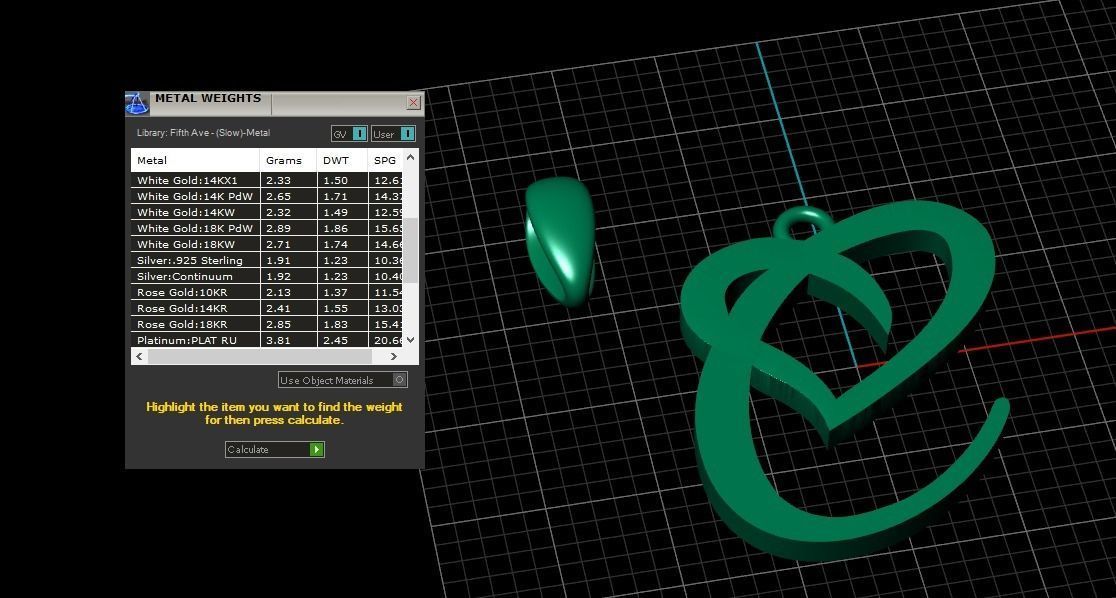The image size is (1116, 598).
Task: Click the 1.50 DWT value cell
Action: pos(342,180)
